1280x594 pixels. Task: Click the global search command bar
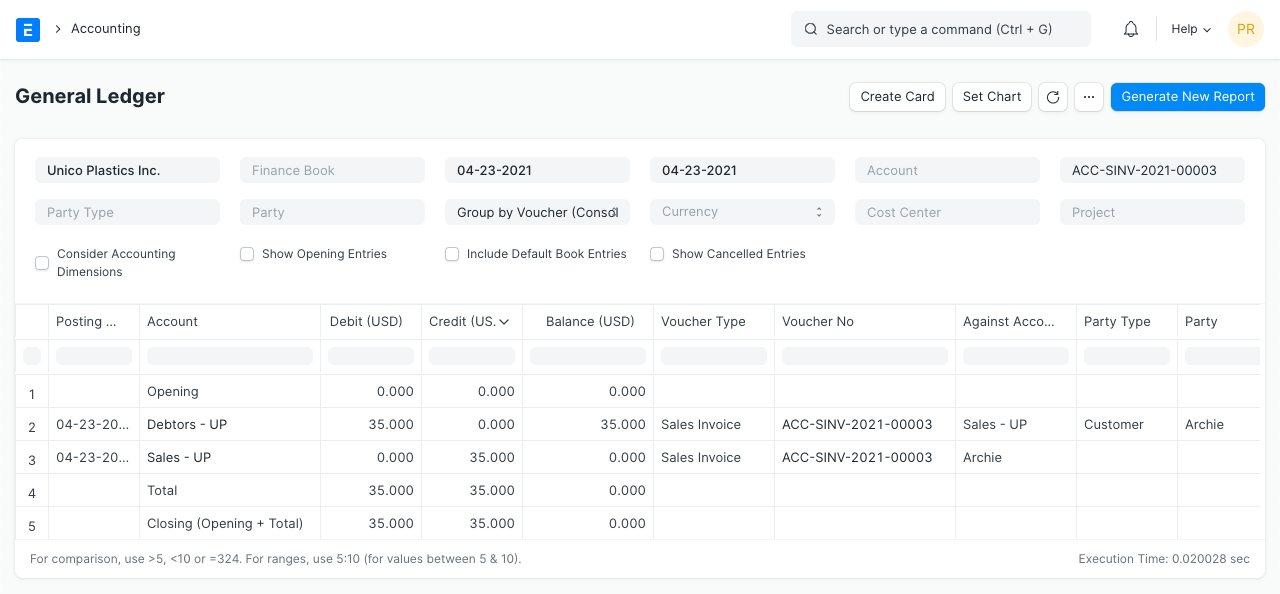point(940,29)
